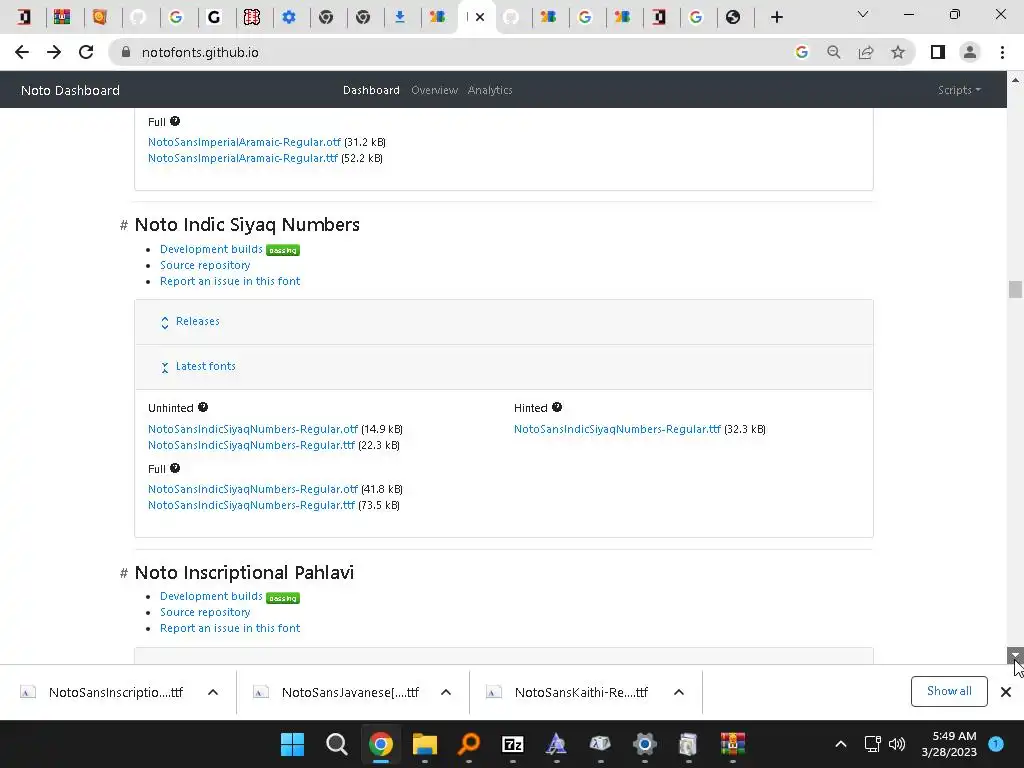Reload the Noto Dashboard page
This screenshot has width=1024, height=768.
click(86, 52)
